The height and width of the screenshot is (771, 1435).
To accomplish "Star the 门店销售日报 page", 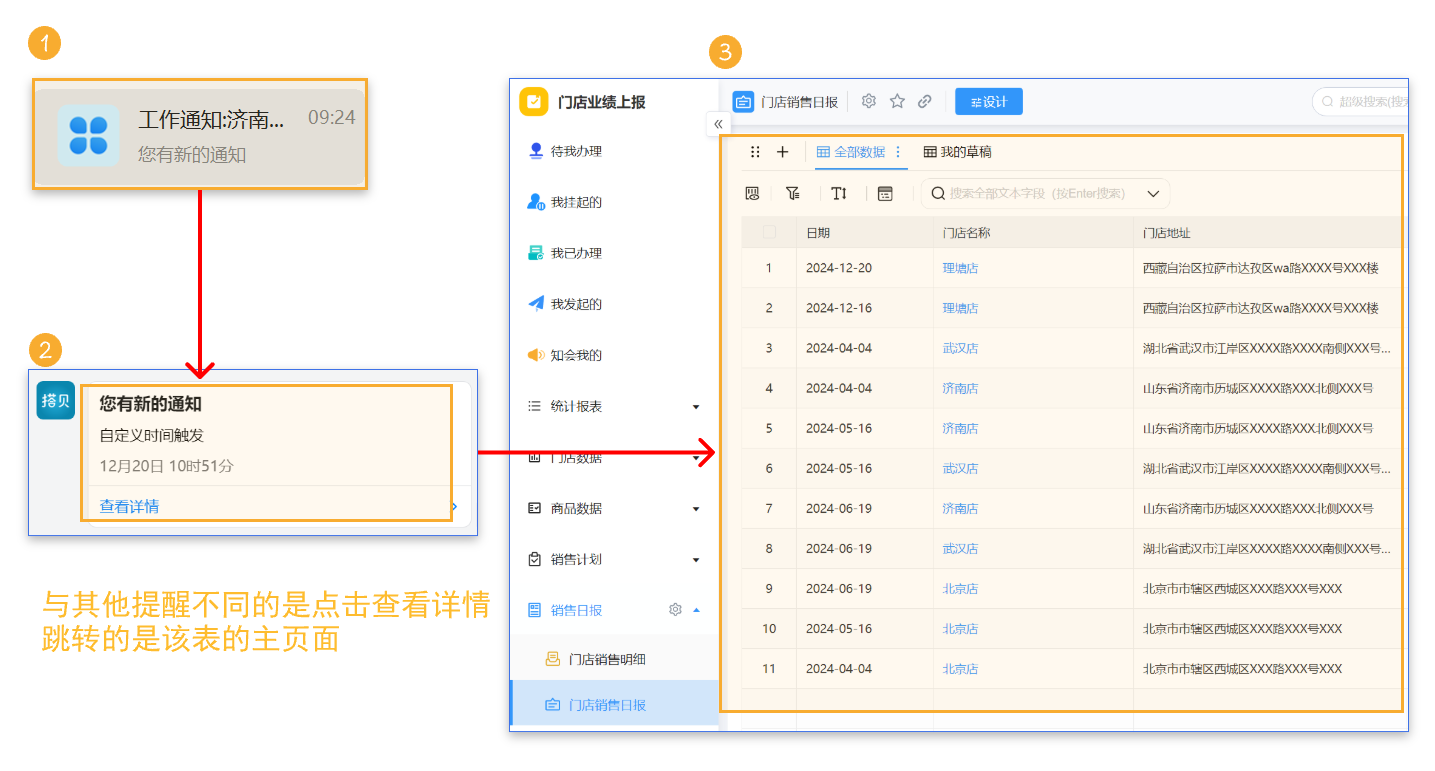I will tap(895, 100).
